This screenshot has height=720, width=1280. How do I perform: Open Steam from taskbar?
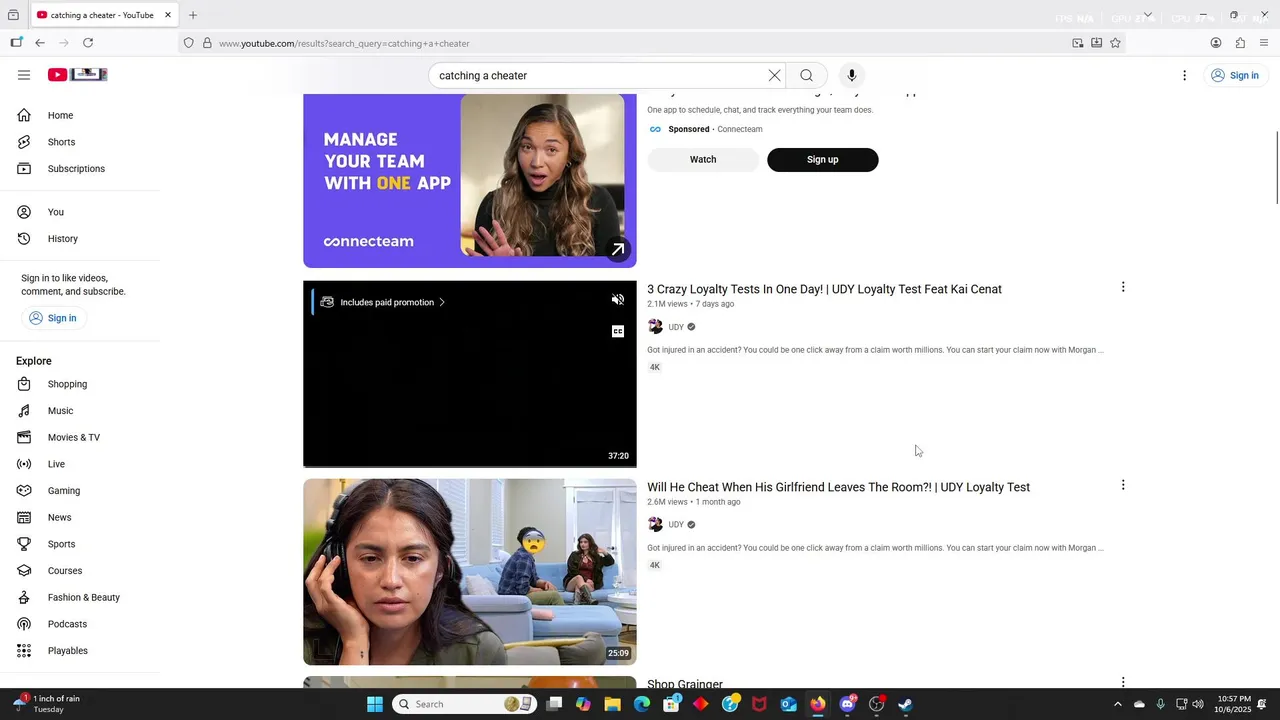[906, 704]
